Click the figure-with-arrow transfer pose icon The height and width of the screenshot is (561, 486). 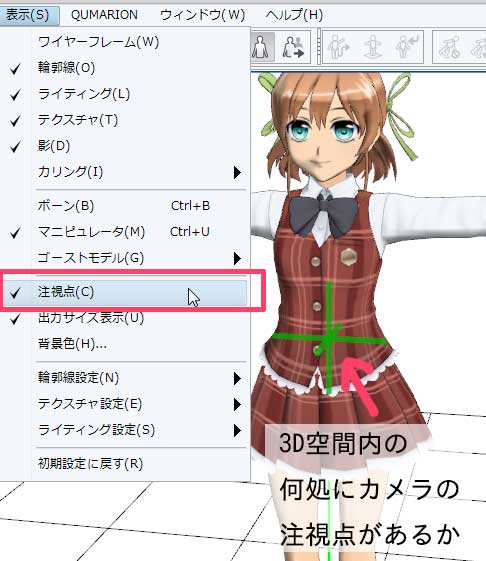(293, 47)
